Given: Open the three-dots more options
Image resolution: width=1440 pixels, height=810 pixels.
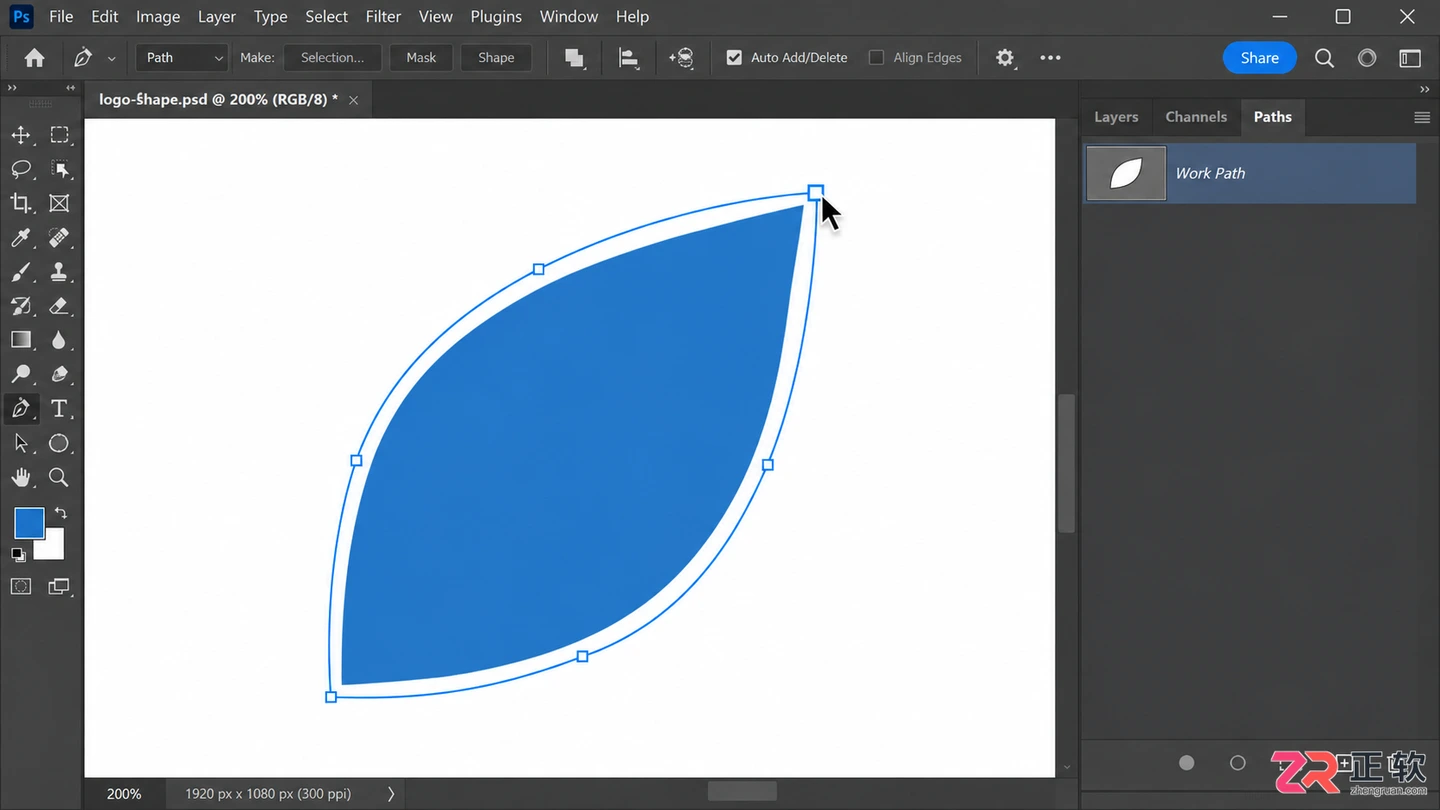Looking at the screenshot, I should (x=1050, y=58).
